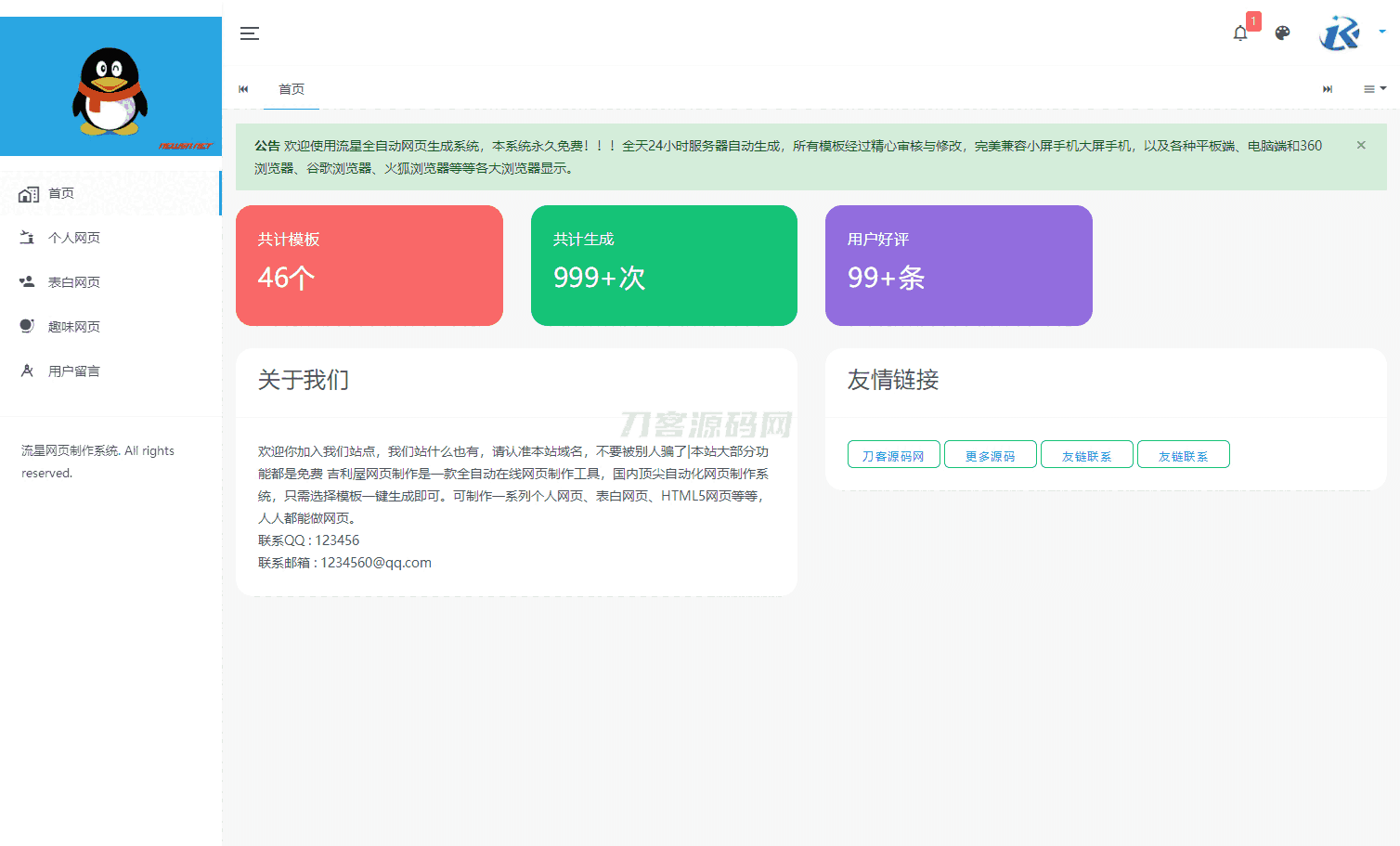
Task: Select the 个人网页 sidebar icon
Action: (x=28, y=237)
